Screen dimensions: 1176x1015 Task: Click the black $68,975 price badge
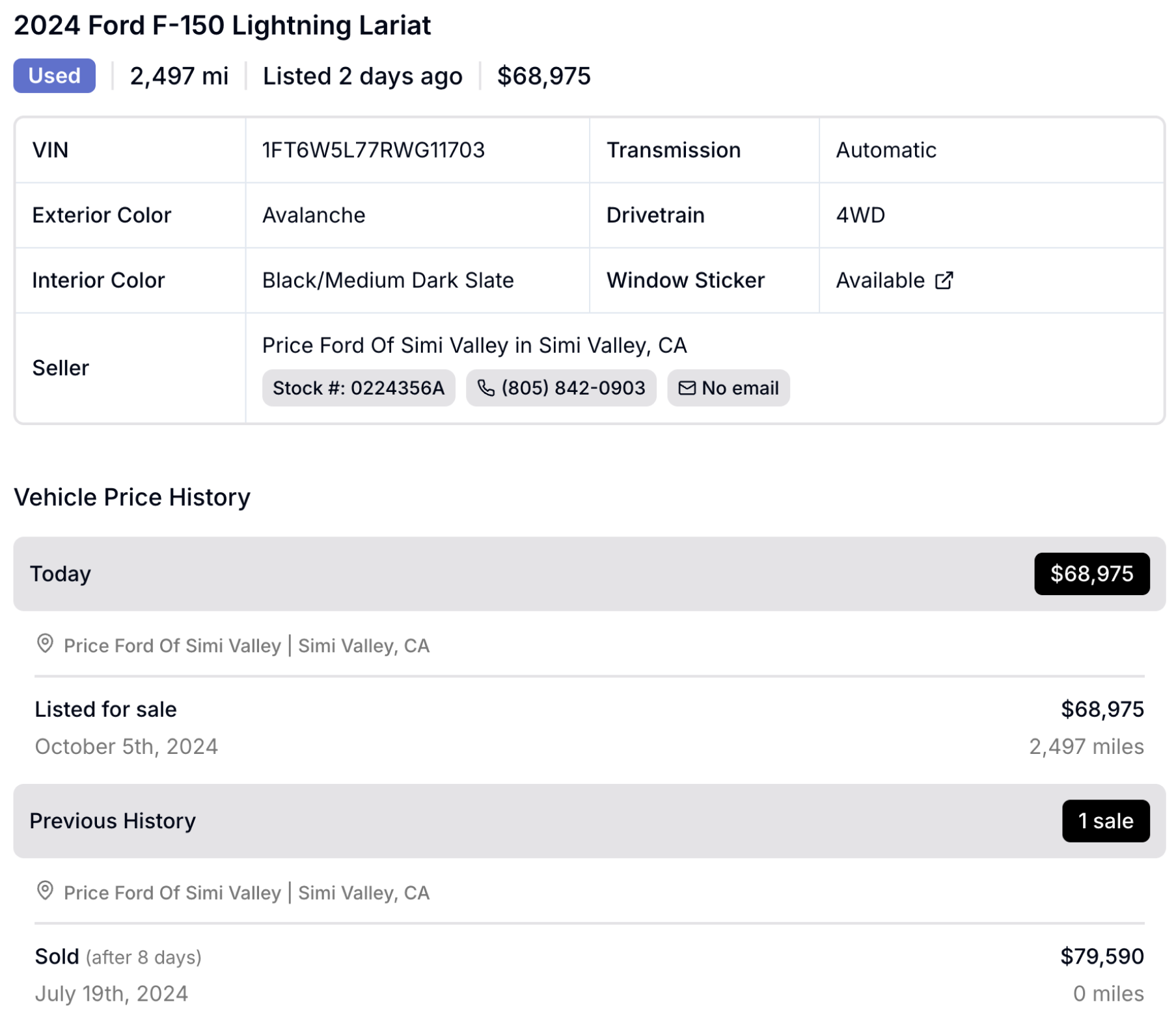pyautogui.click(x=1091, y=574)
